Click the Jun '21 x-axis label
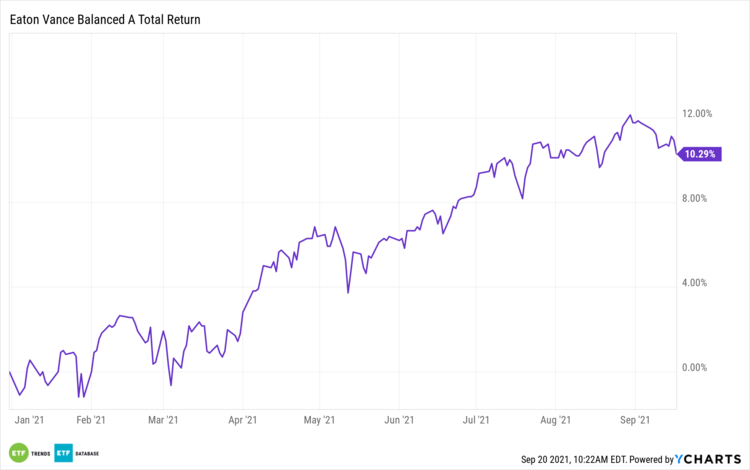 [399, 420]
